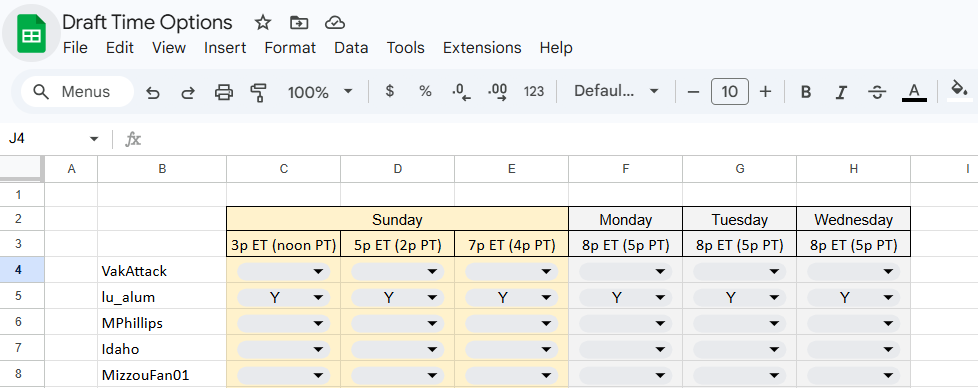Select column C header
978x388 pixels.
(284, 168)
